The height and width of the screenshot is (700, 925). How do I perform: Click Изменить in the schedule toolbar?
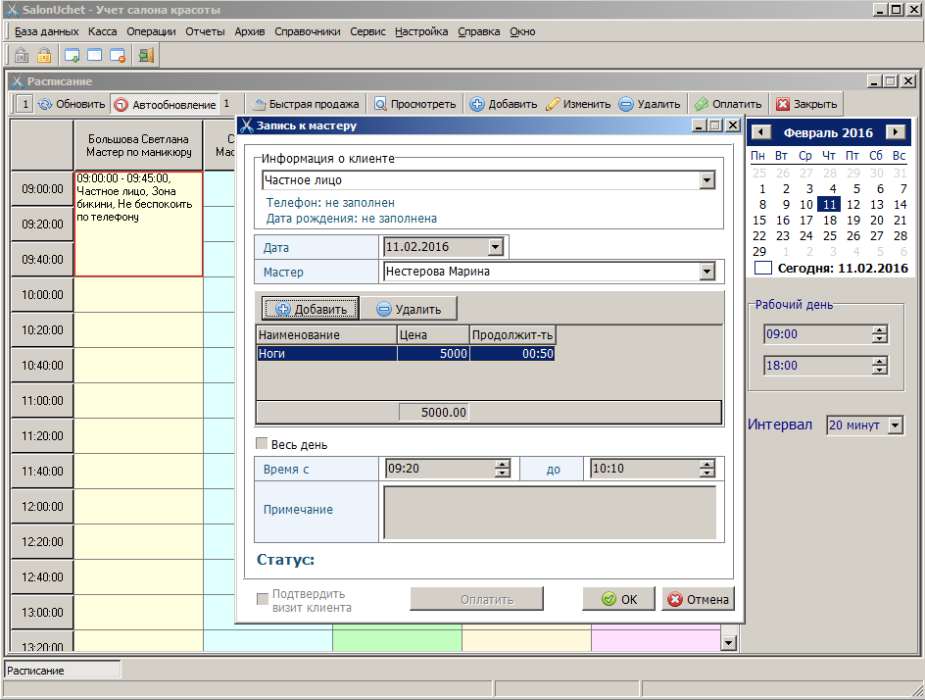pyautogui.click(x=578, y=104)
